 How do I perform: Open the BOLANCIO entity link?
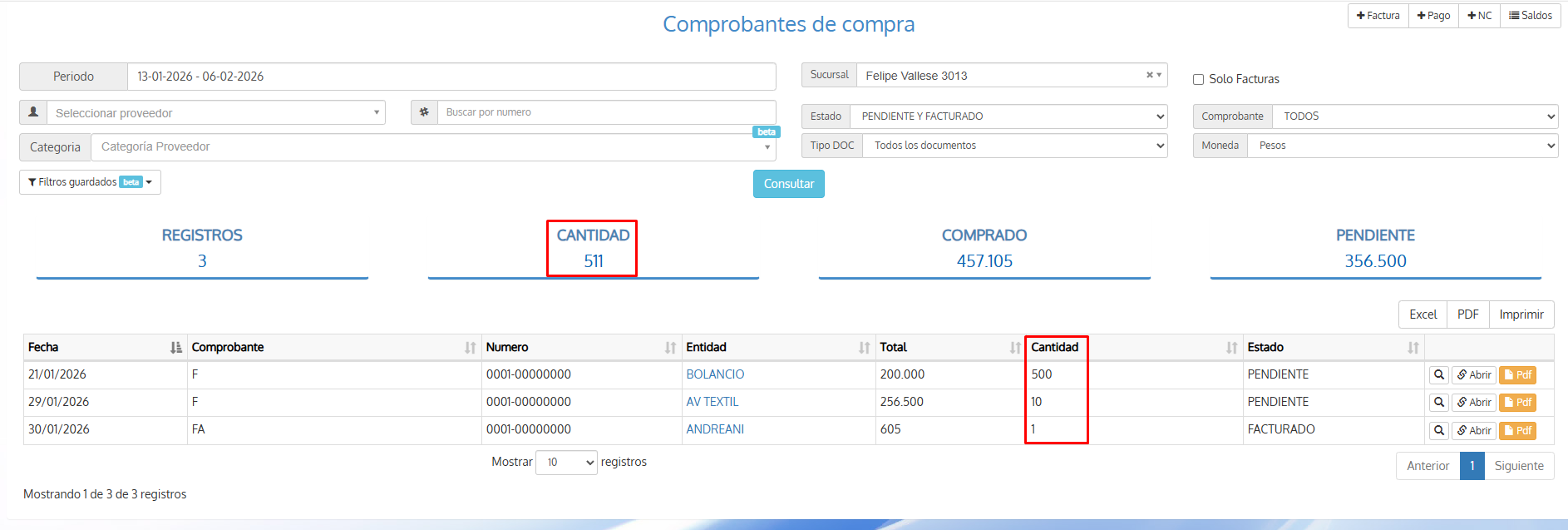[715, 374]
